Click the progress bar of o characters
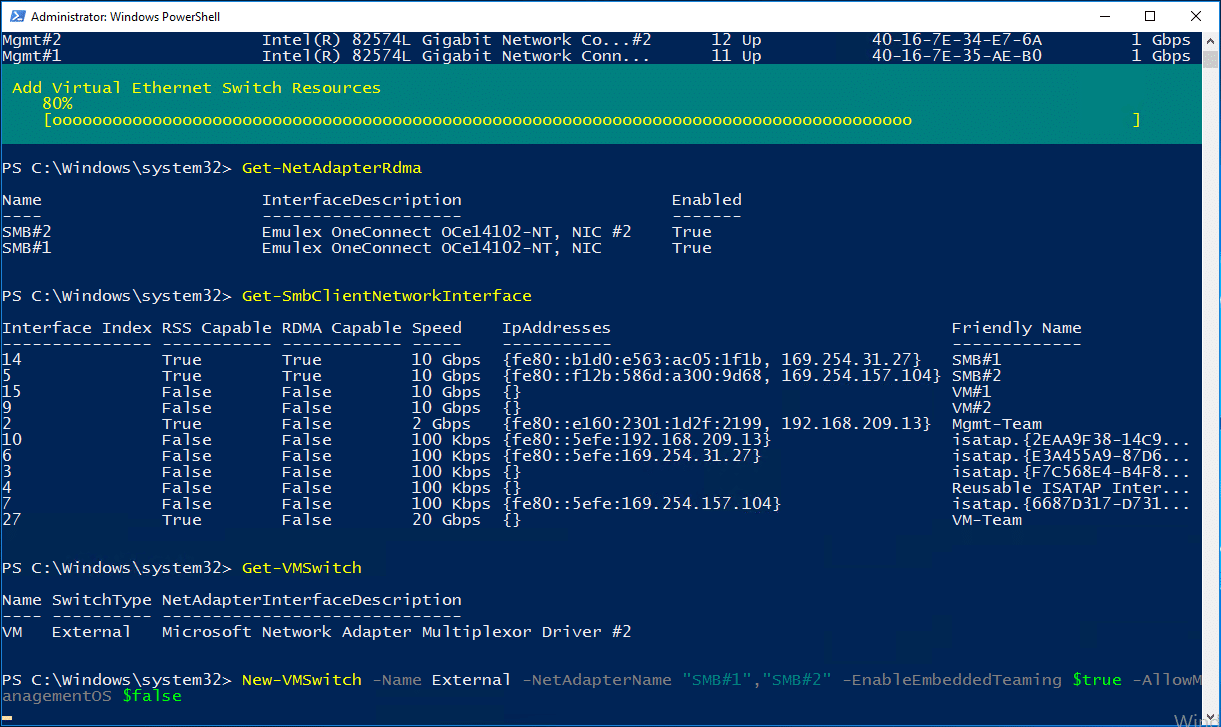This screenshot has width=1221, height=727. (591, 120)
